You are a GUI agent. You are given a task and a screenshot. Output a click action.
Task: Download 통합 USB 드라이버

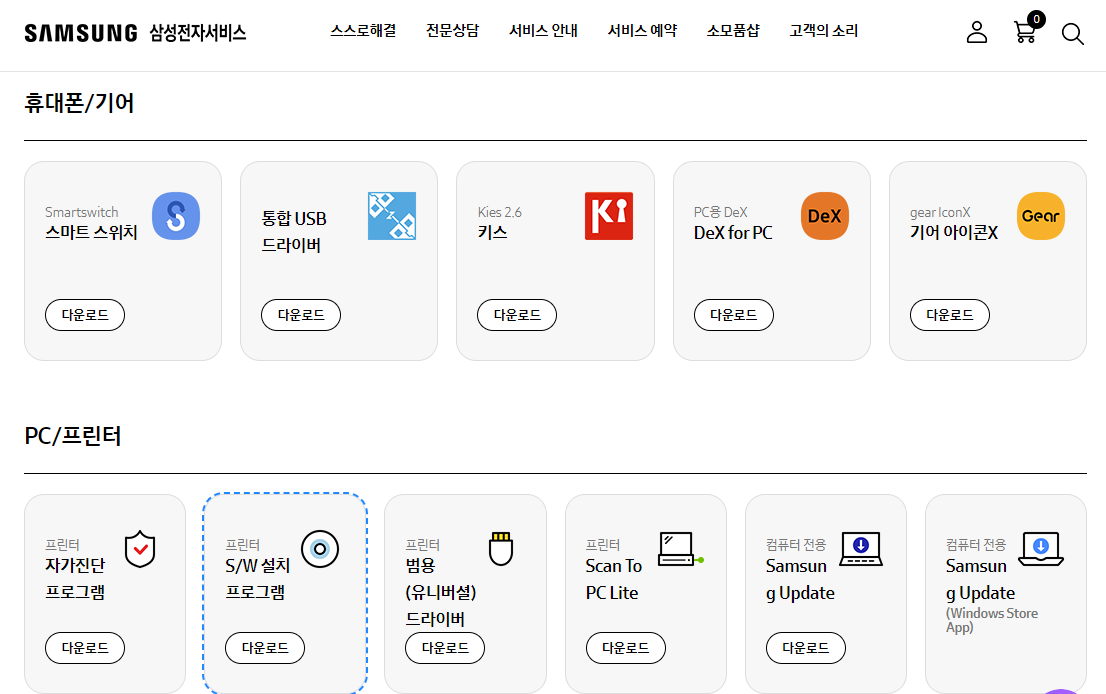[x=301, y=315]
